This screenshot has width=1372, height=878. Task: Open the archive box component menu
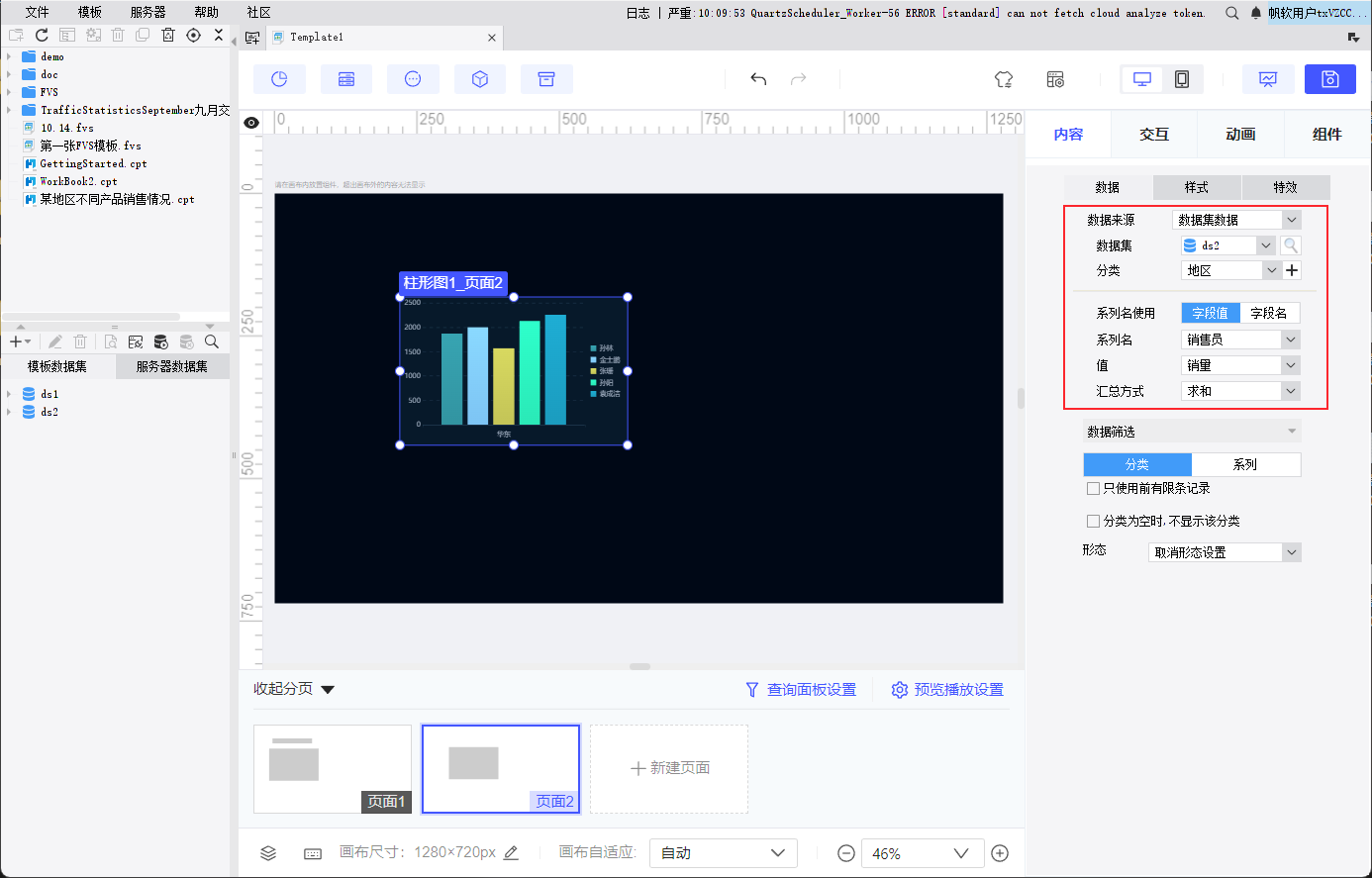point(546,79)
